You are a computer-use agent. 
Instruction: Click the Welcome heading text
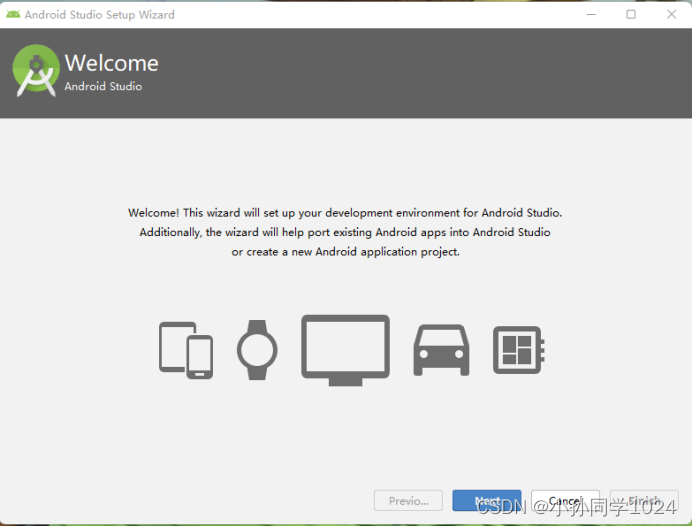pyautogui.click(x=112, y=63)
